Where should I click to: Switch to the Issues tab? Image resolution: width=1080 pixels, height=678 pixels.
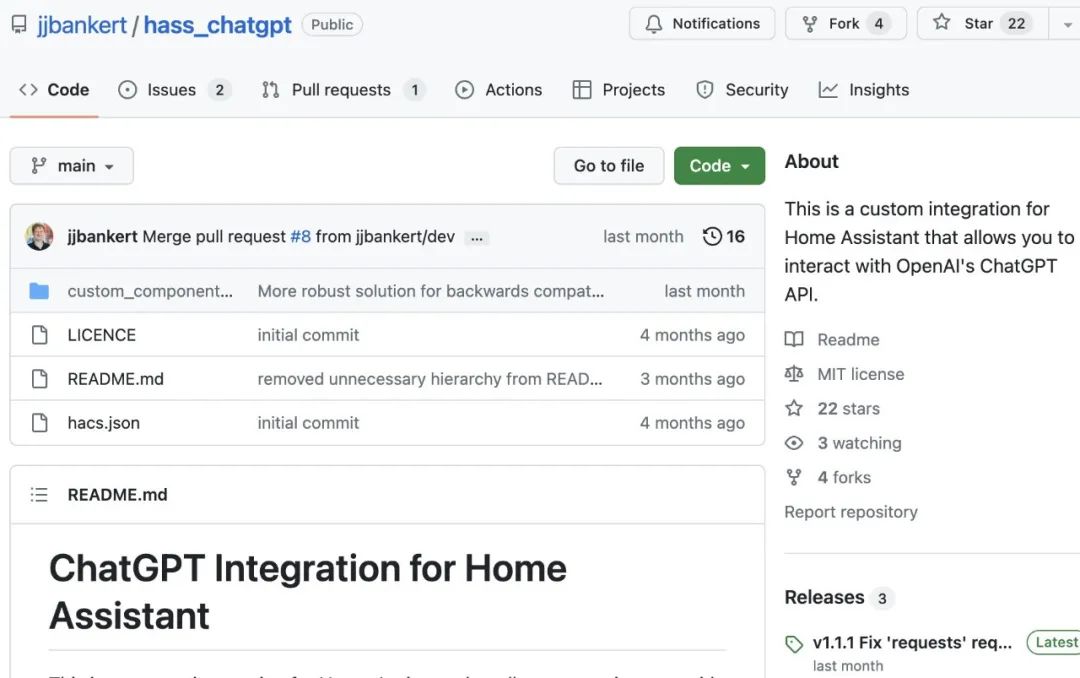[174, 90]
